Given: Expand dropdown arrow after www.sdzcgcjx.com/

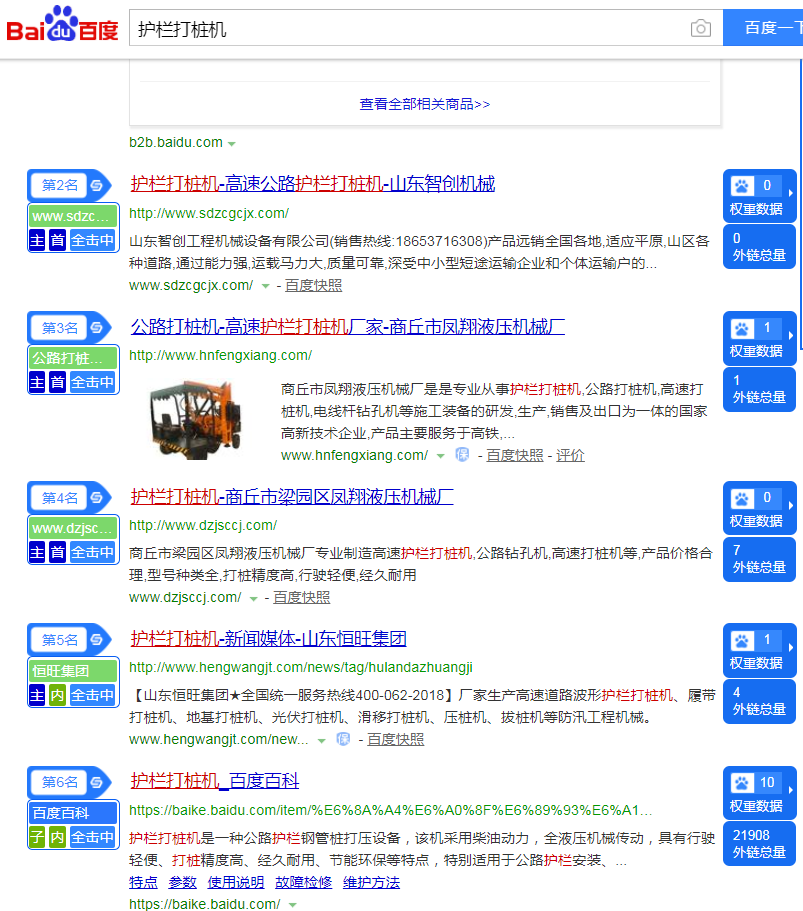Looking at the screenshot, I should (x=266, y=286).
